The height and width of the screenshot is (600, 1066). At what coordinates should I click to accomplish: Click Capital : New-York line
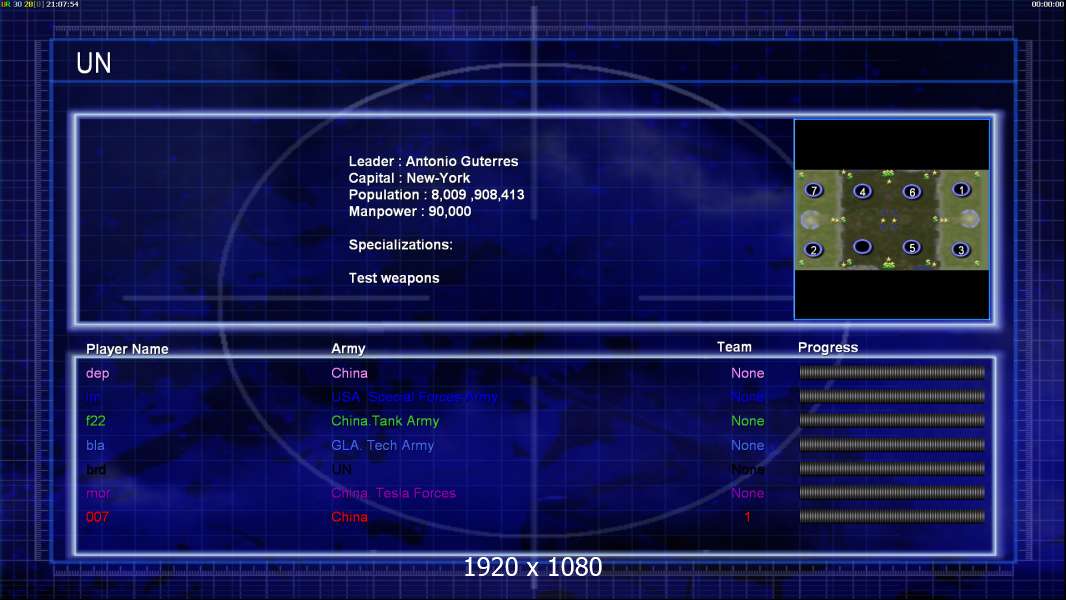[x=409, y=178]
